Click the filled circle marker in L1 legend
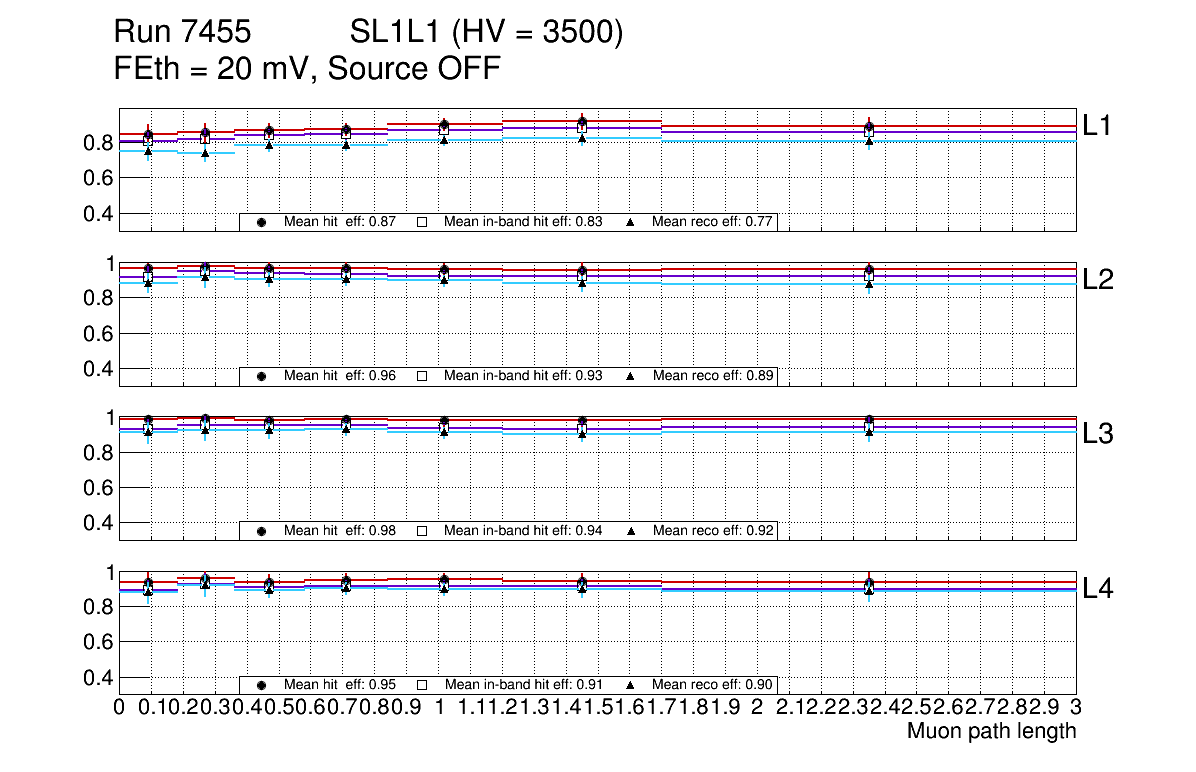 pos(261,222)
